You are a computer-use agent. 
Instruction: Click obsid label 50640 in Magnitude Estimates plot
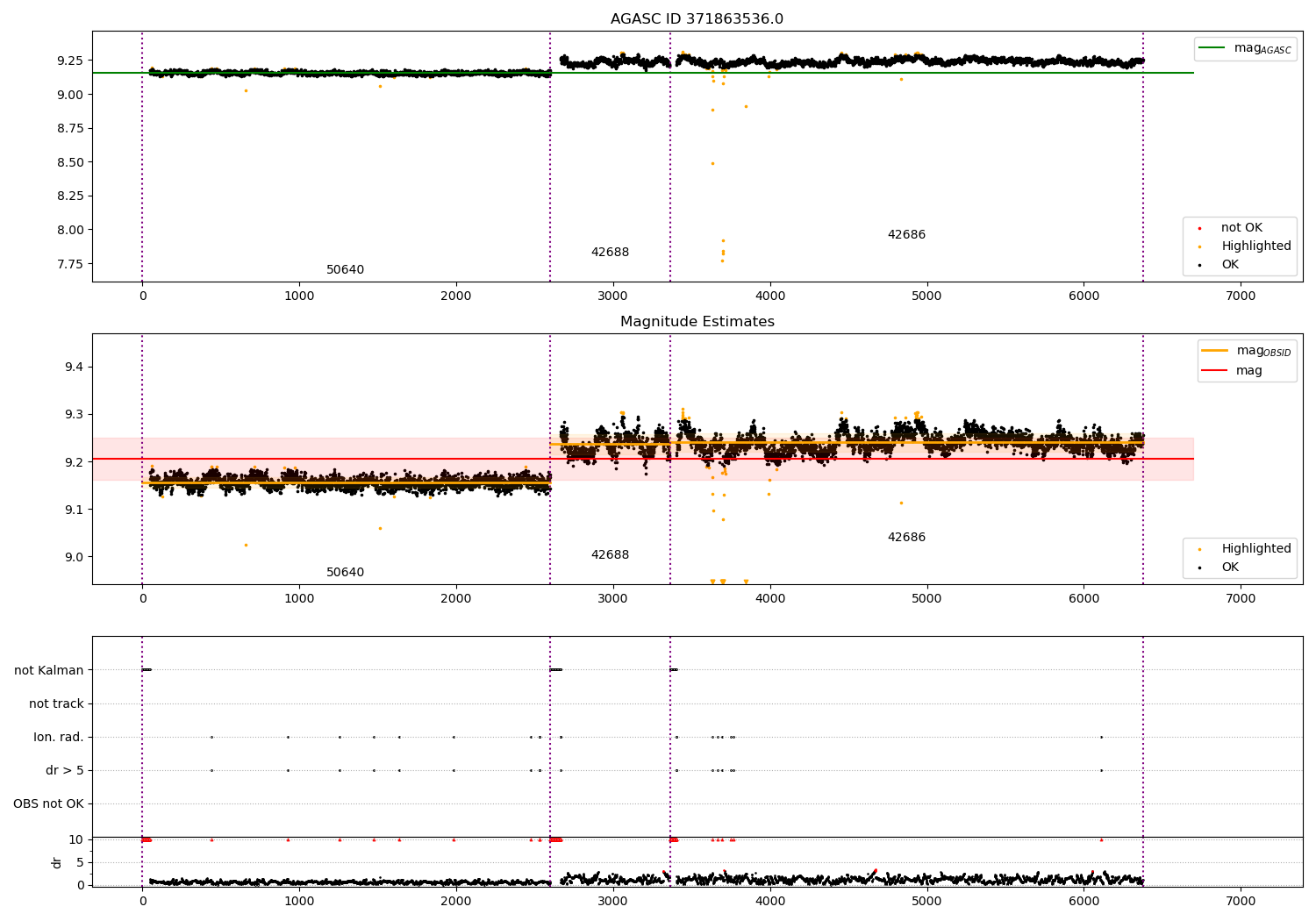(x=345, y=573)
